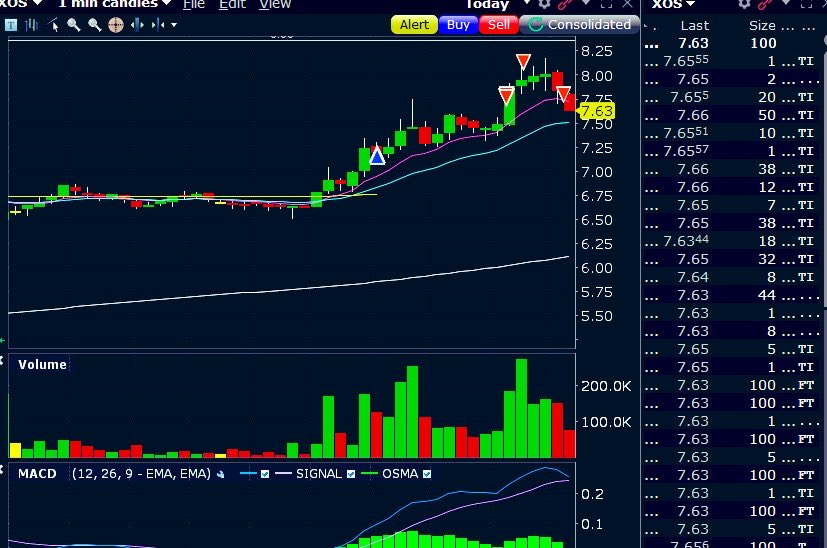827x548 pixels.
Task: Select the text annotation tool icon
Action: (11, 25)
